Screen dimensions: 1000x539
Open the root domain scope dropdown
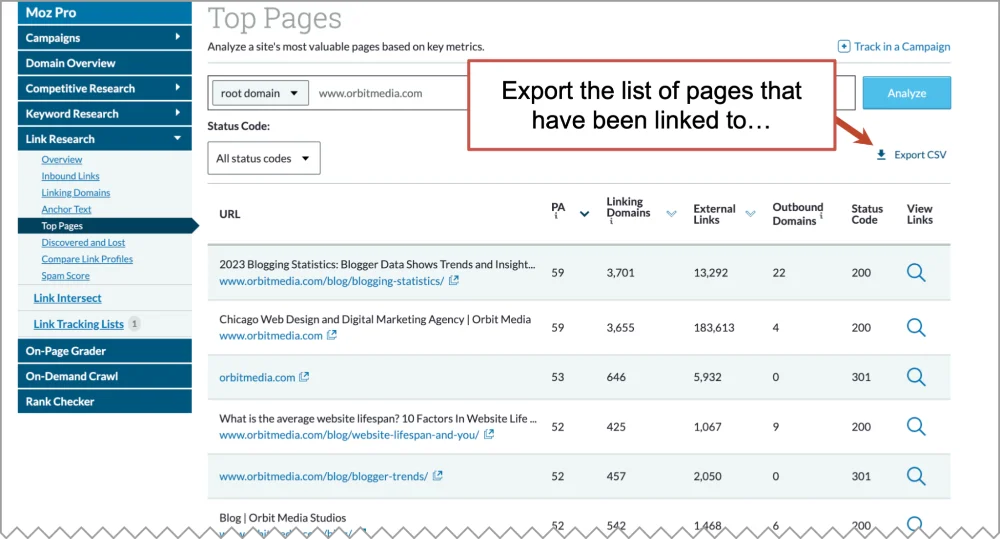tap(260, 93)
